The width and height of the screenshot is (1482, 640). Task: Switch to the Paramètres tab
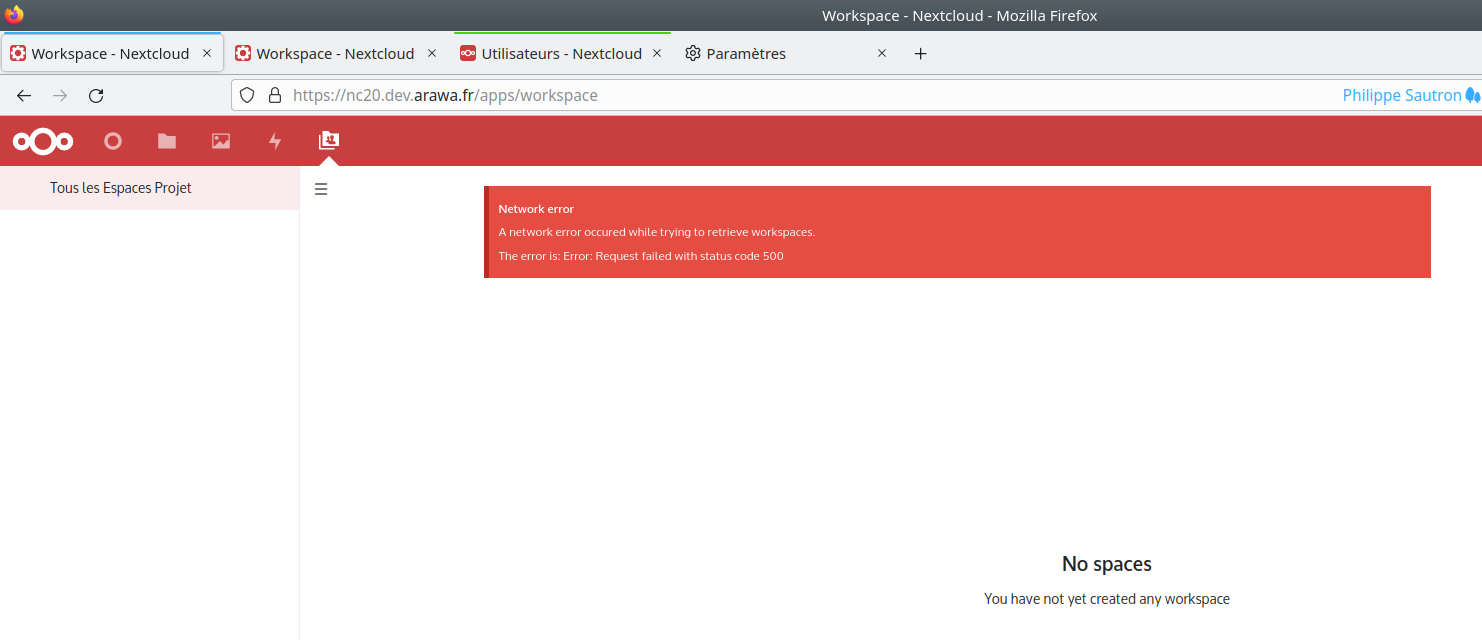pyautogui.click(x=748, y=53)
